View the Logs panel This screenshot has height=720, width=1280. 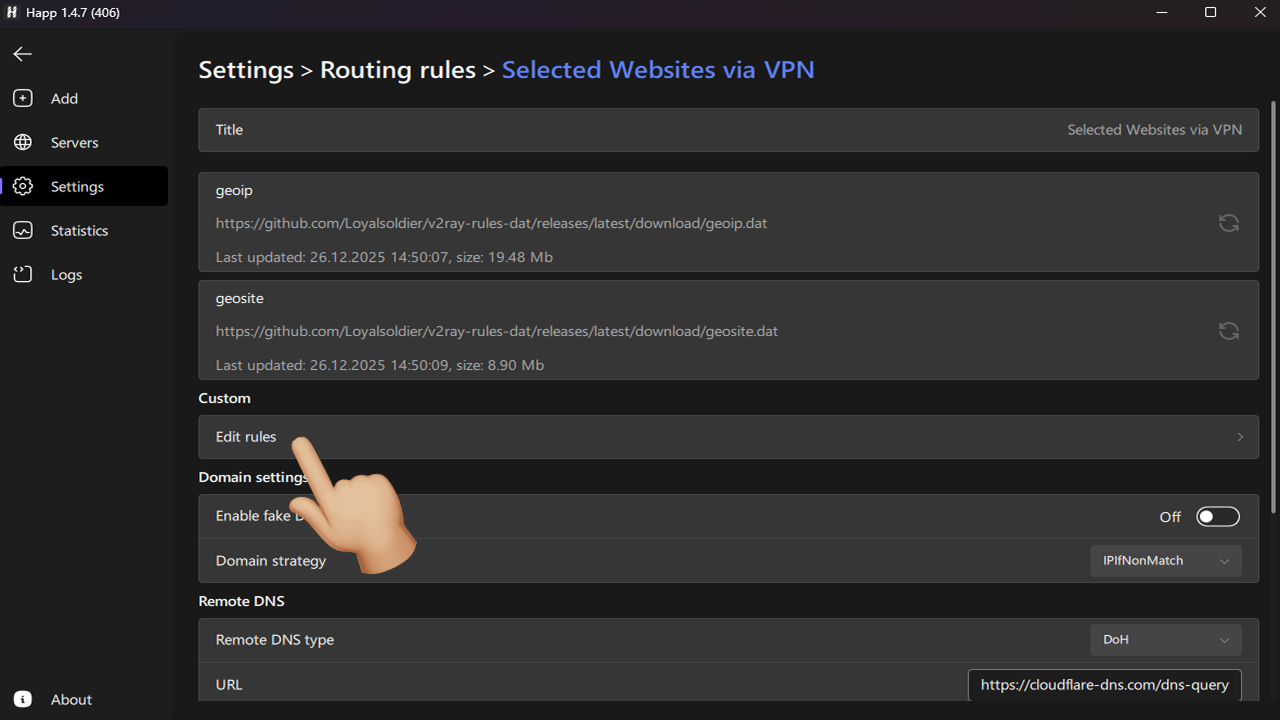point(66,274)
